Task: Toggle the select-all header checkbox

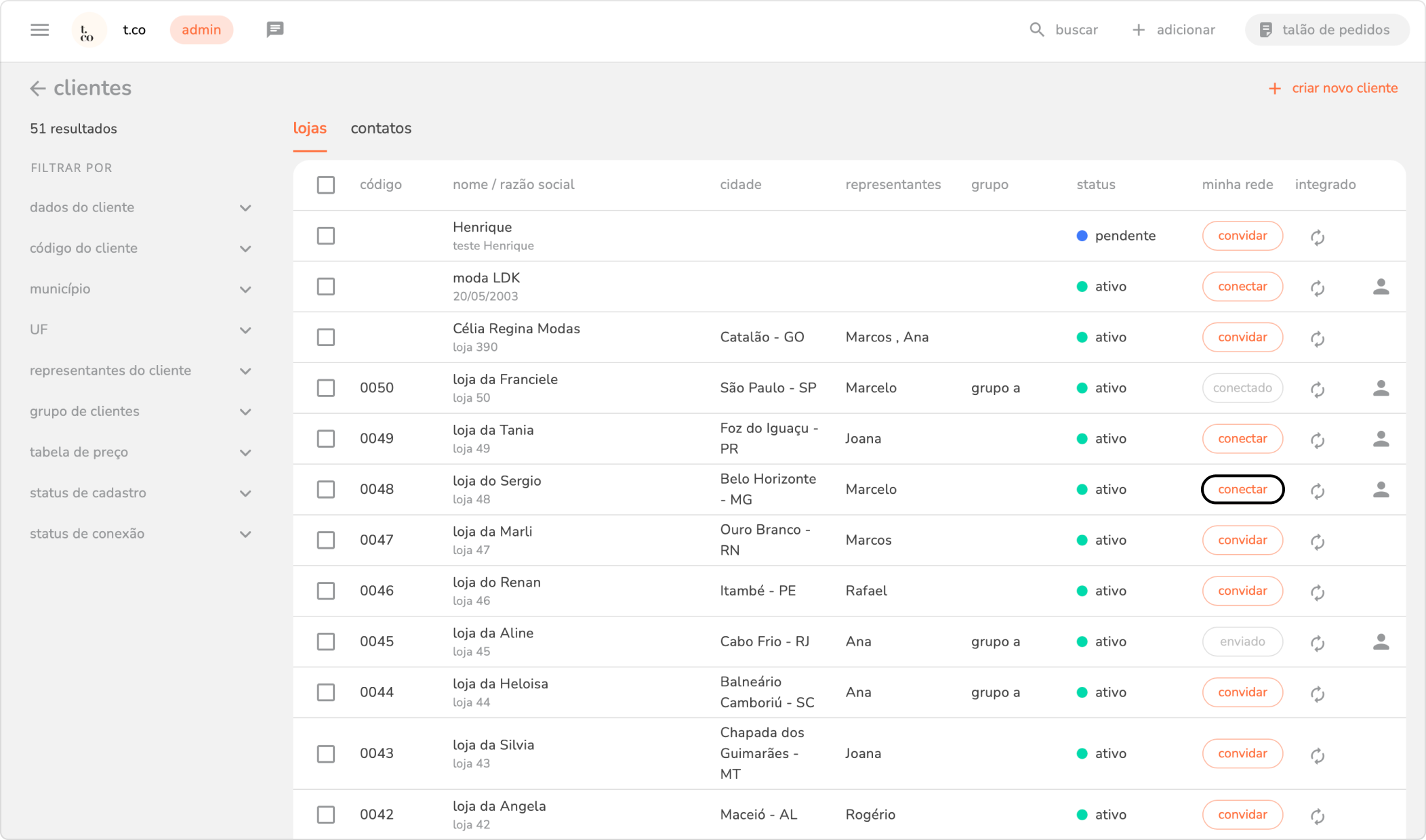Action: coord(326,185)
